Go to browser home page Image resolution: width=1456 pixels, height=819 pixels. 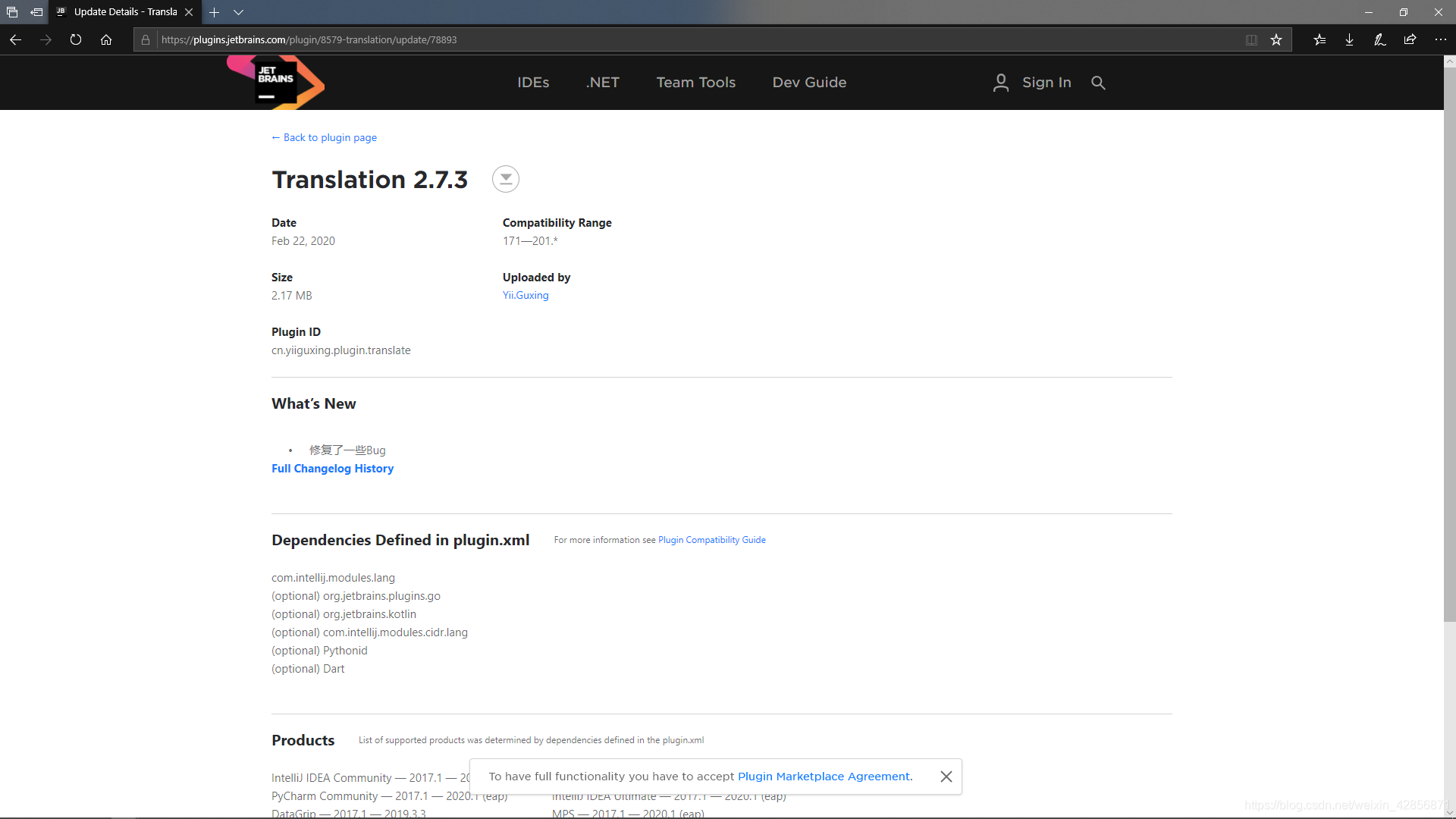pos(106,40)
